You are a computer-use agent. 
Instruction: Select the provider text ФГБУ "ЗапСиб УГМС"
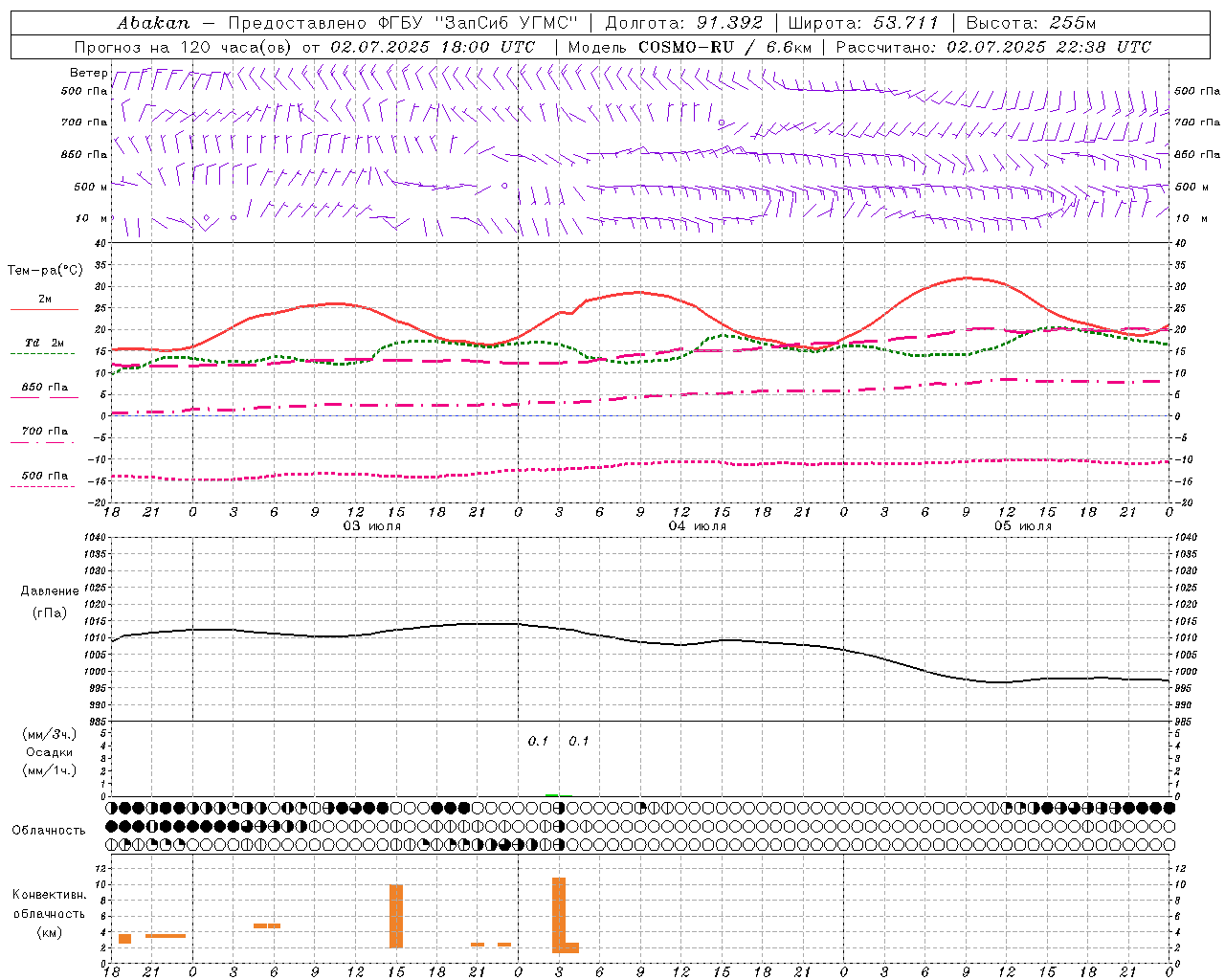[479, 22]
